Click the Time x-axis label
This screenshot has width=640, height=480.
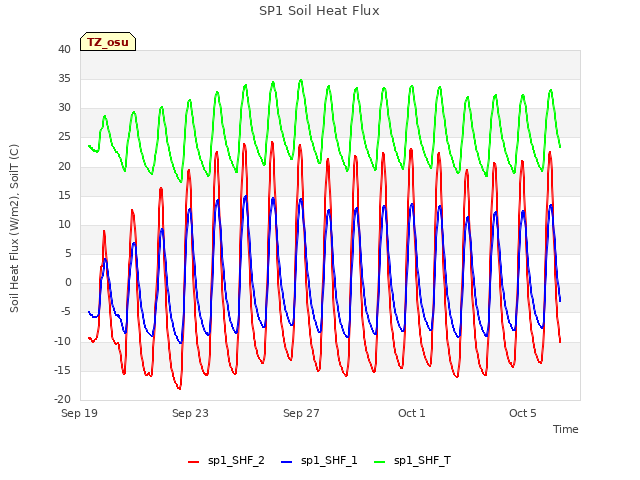(565, 429)
